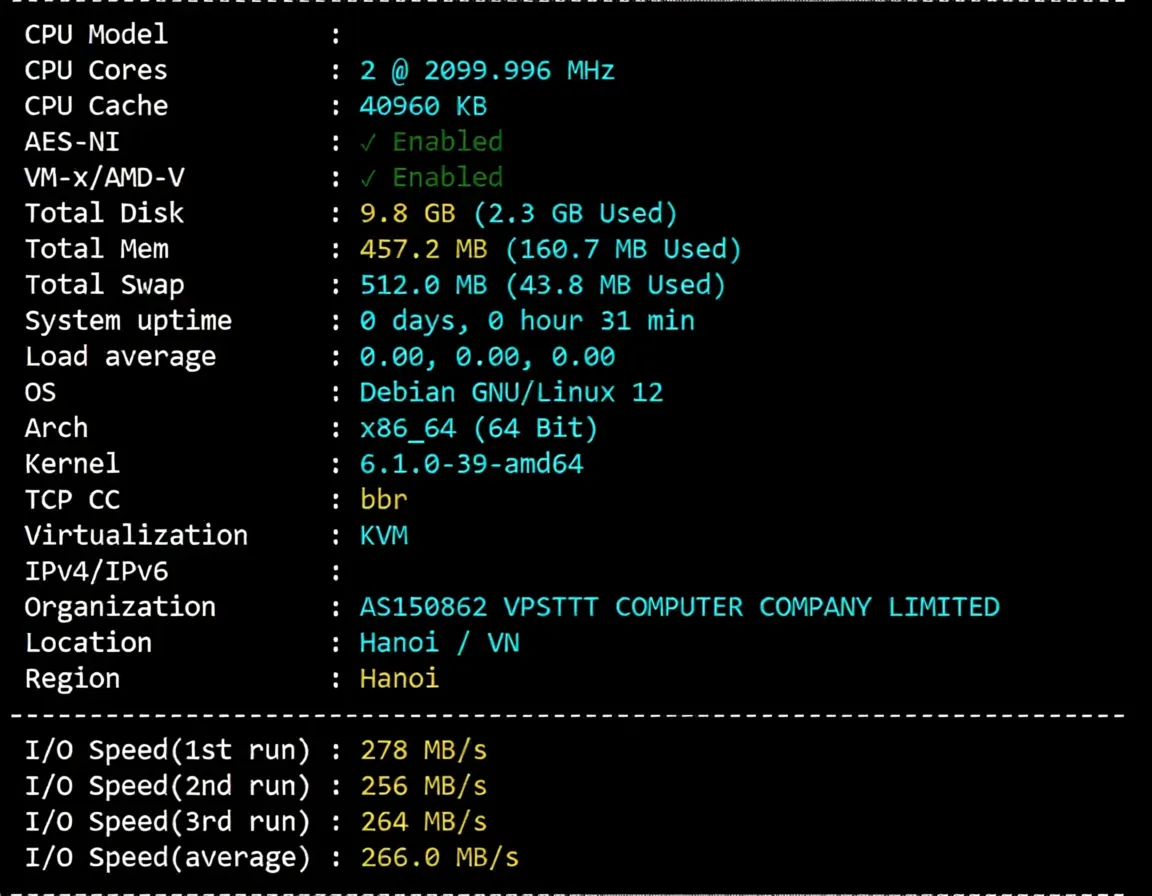The image size is (1152, 896).
Task: Click the Region Hanoi value
Action: [399, 679]
